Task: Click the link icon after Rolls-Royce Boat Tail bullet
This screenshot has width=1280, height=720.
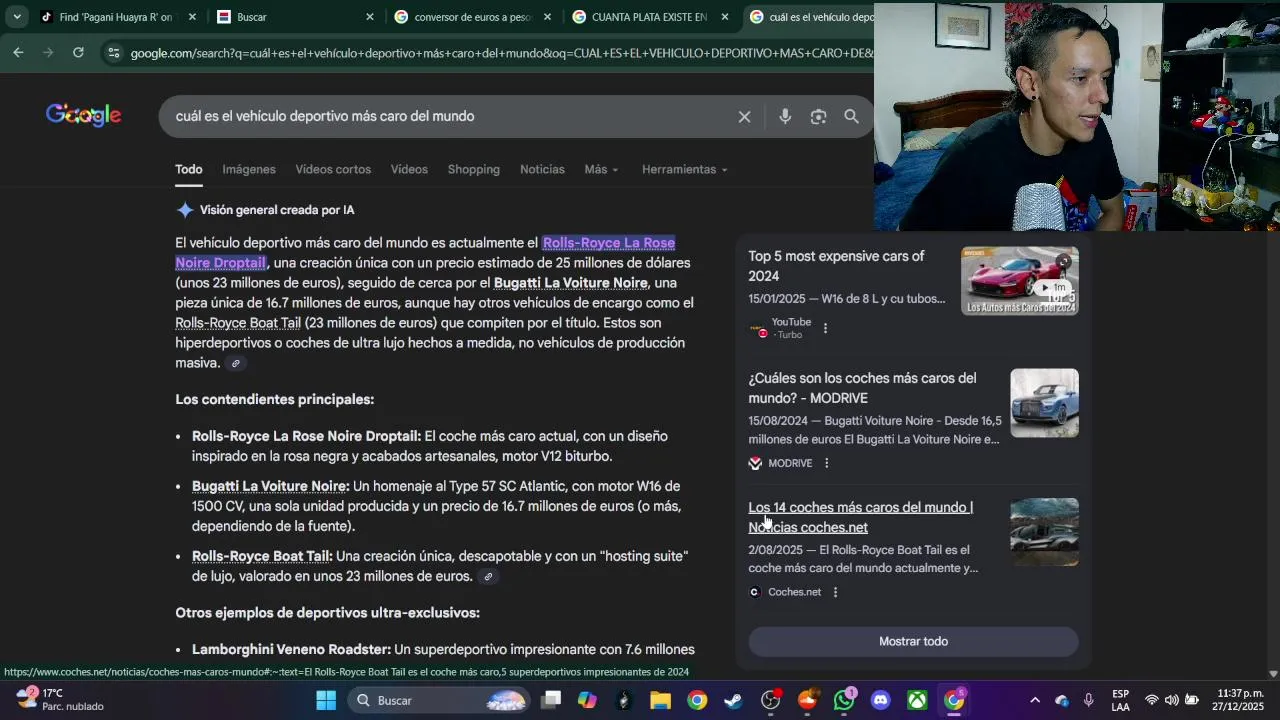Action: (488, 577)
